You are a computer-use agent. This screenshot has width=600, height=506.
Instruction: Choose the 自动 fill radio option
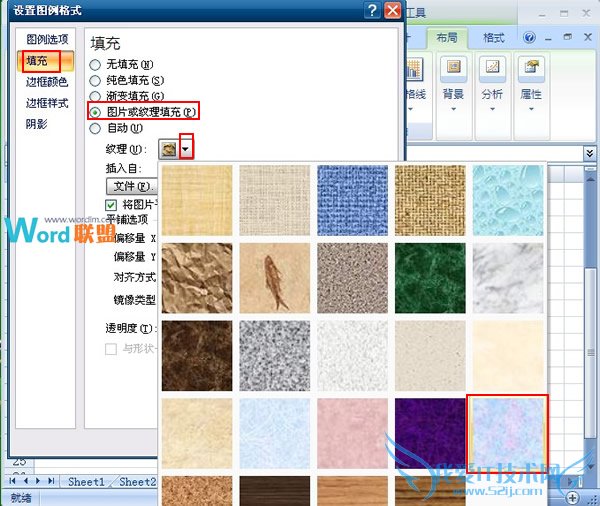tap(95, 129)
